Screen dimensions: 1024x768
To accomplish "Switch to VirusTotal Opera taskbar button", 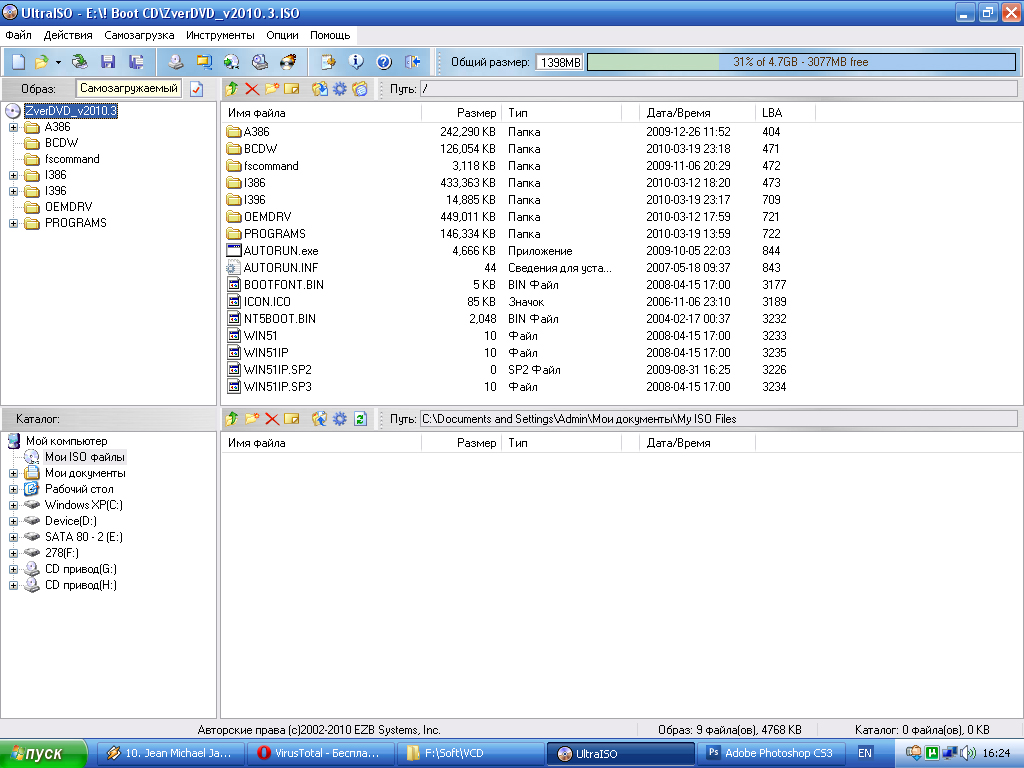I will pyautogui.click(x=321, y=754).
